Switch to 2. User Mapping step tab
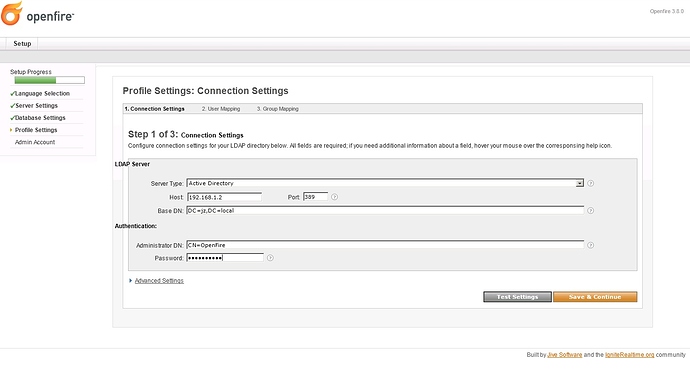The height and width of the screenshot is (389, 690). [221, 109]
